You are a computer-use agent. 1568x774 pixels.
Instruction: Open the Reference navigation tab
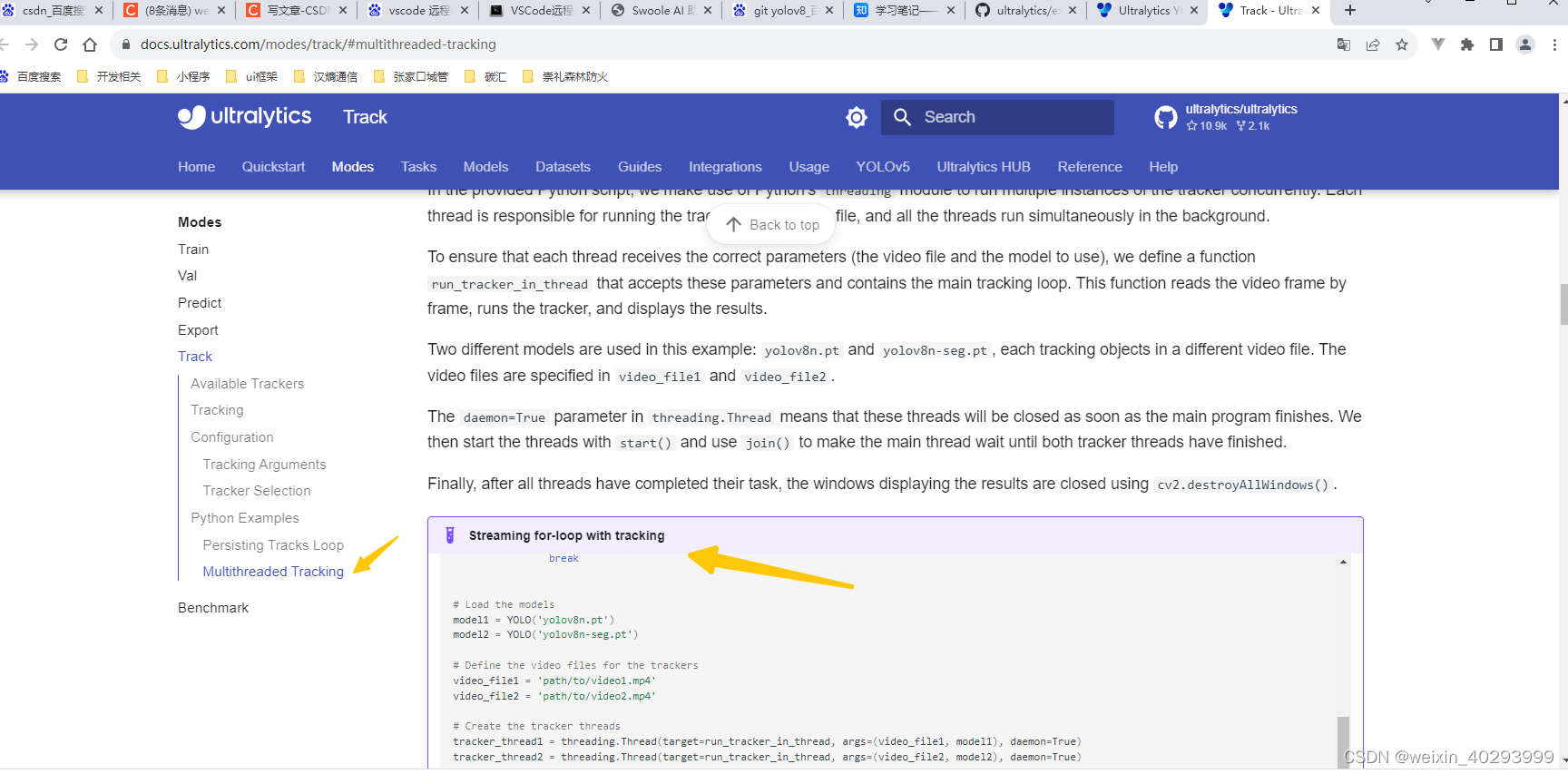click(1090, 167)
